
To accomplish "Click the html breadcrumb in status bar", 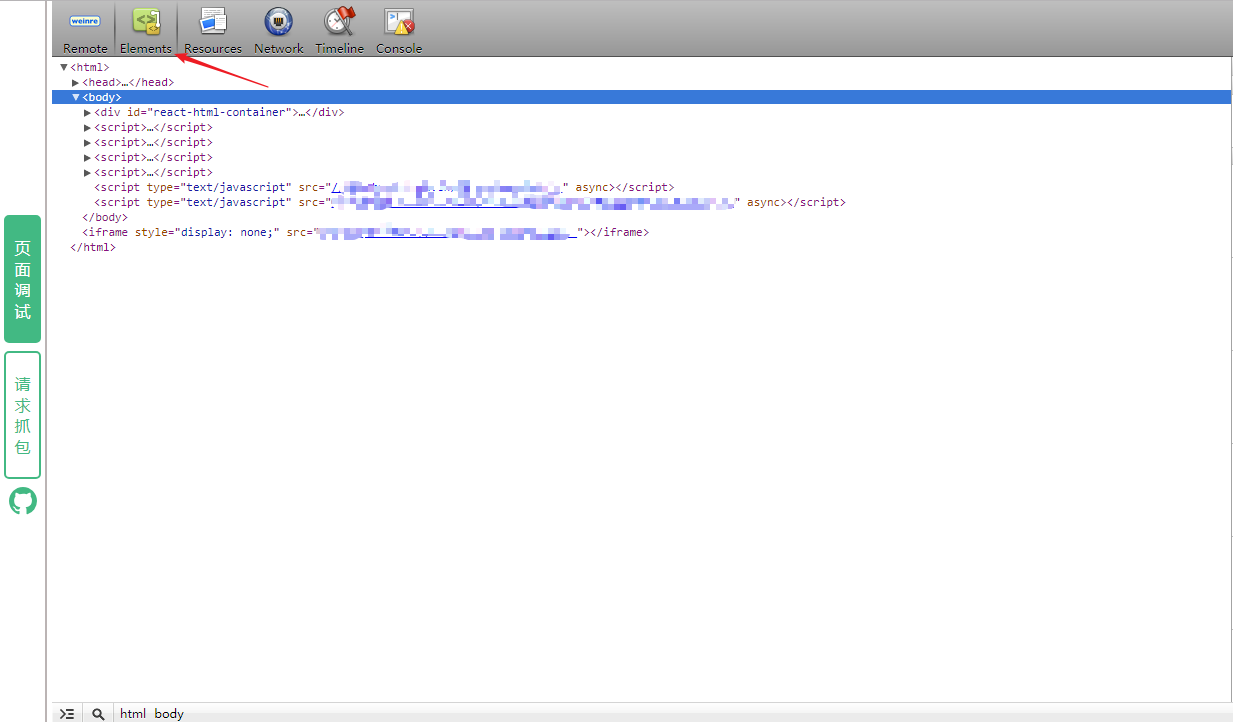I will click(133, 713).
